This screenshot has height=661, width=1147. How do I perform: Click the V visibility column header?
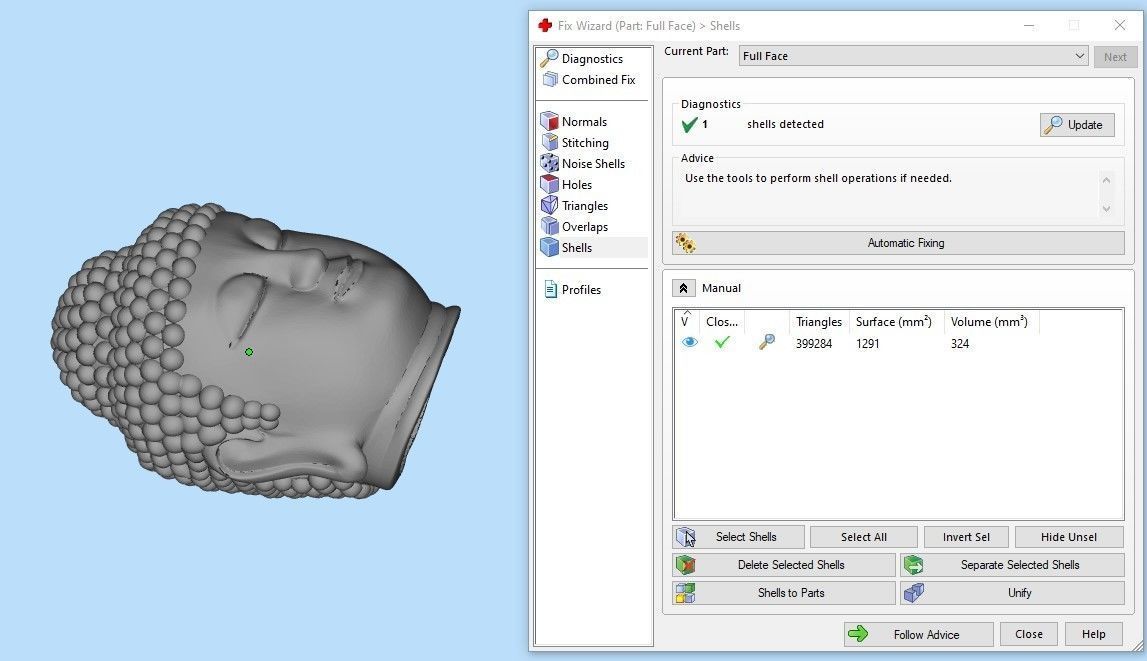[685, 321]
